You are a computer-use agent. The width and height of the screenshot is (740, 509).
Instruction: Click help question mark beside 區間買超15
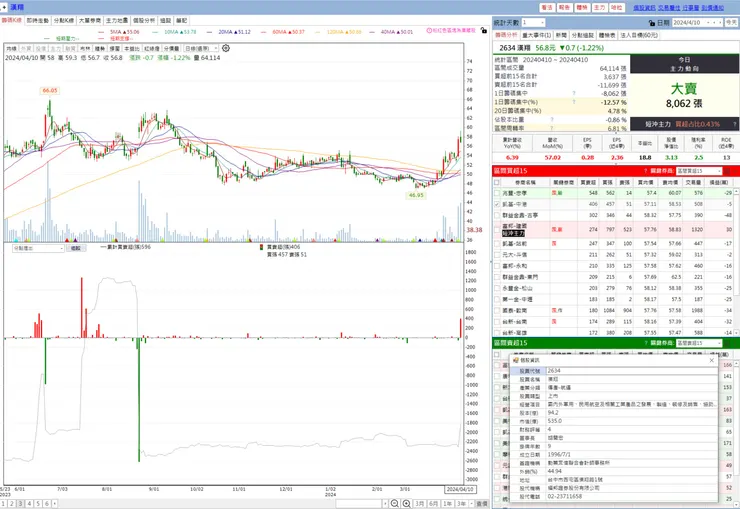point(645,171)
